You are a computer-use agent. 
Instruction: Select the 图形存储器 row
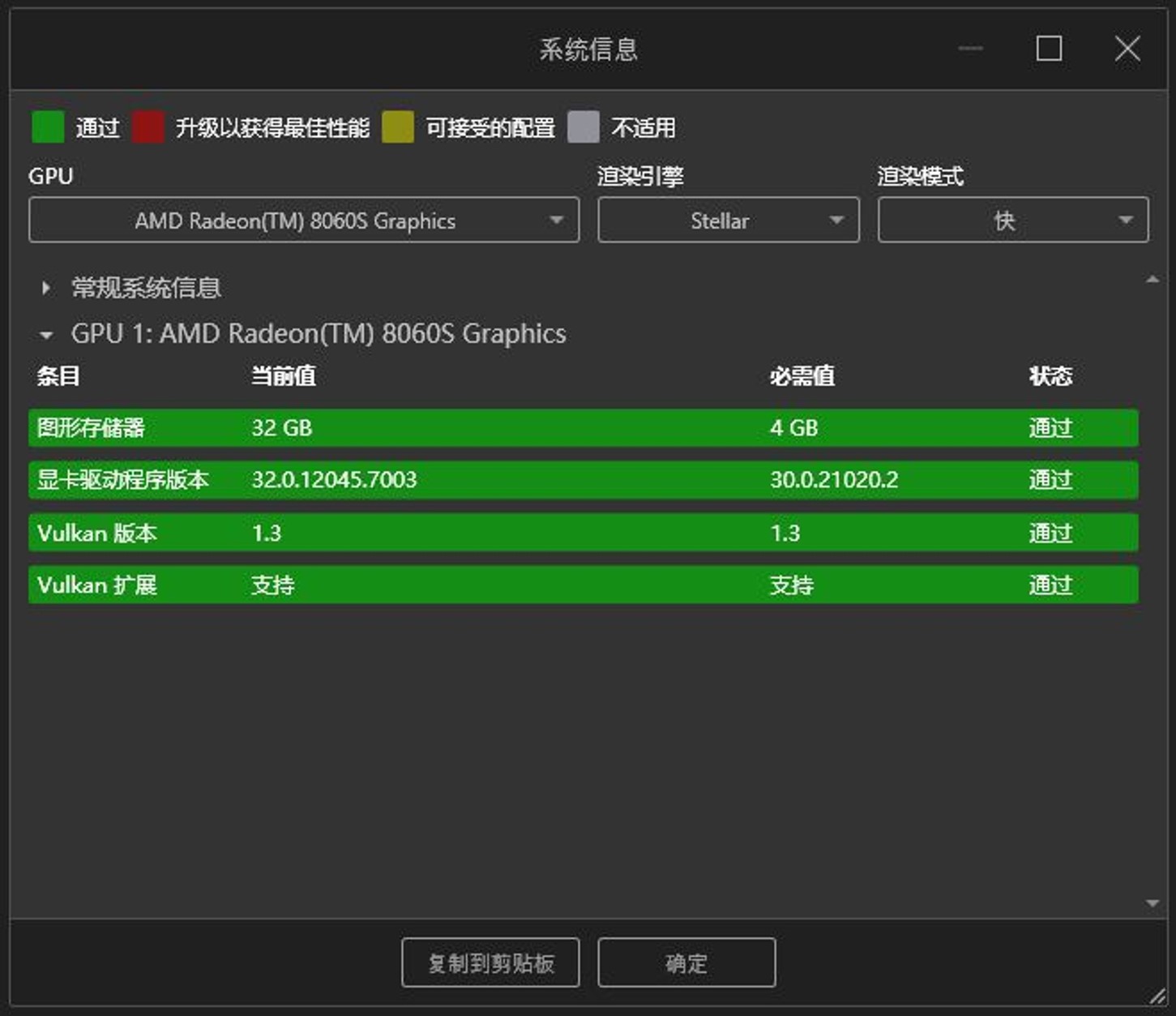point(583,427)
